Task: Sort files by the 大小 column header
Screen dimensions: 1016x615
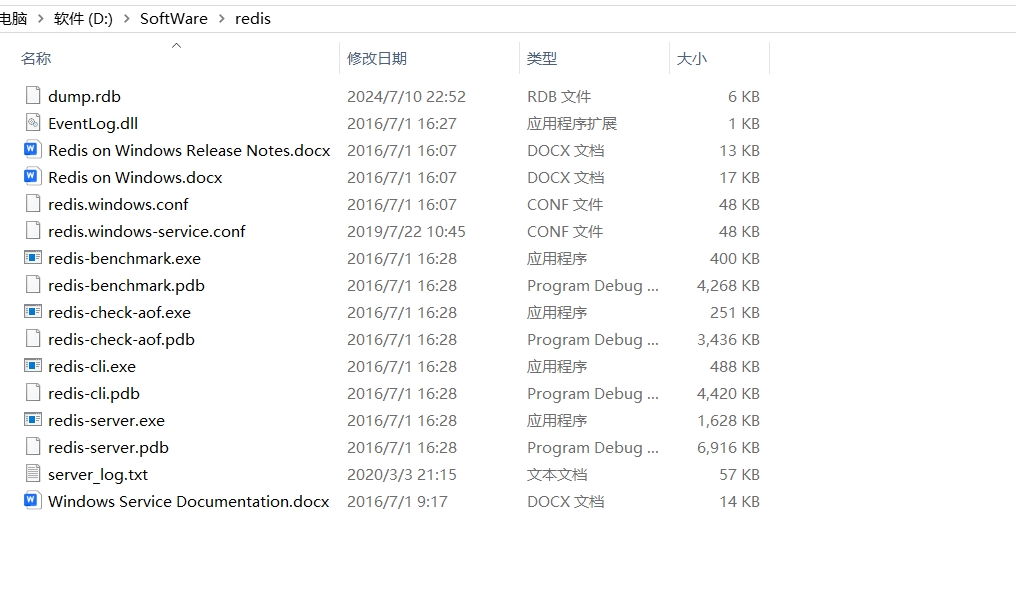Action: pyautogui.click(x=691, y=58)
